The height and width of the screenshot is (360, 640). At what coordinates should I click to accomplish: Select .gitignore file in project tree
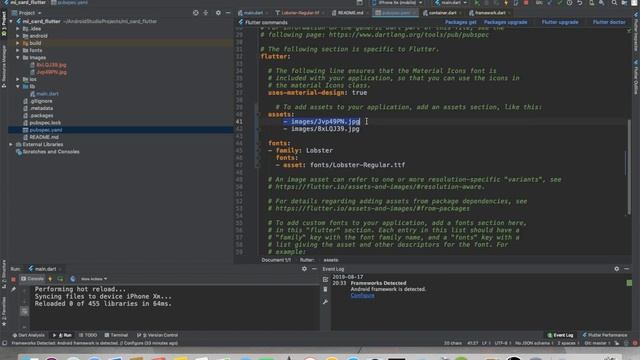(x=41, y=101)
